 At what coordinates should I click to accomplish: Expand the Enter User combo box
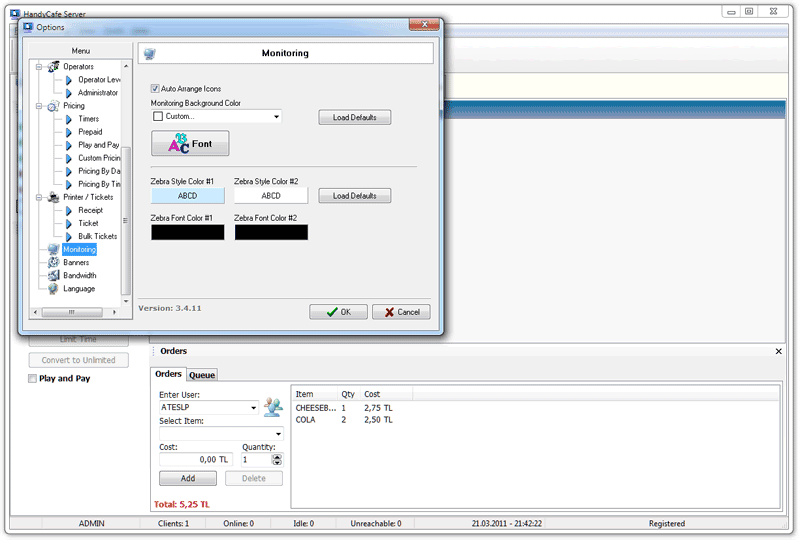click(x=254, y=408)
